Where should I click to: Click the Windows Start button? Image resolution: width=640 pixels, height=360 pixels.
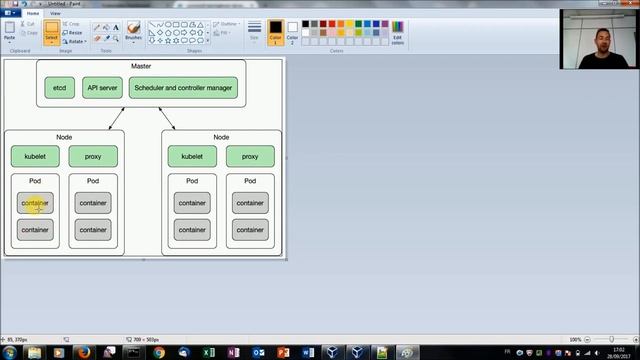(x=10, y=352)
